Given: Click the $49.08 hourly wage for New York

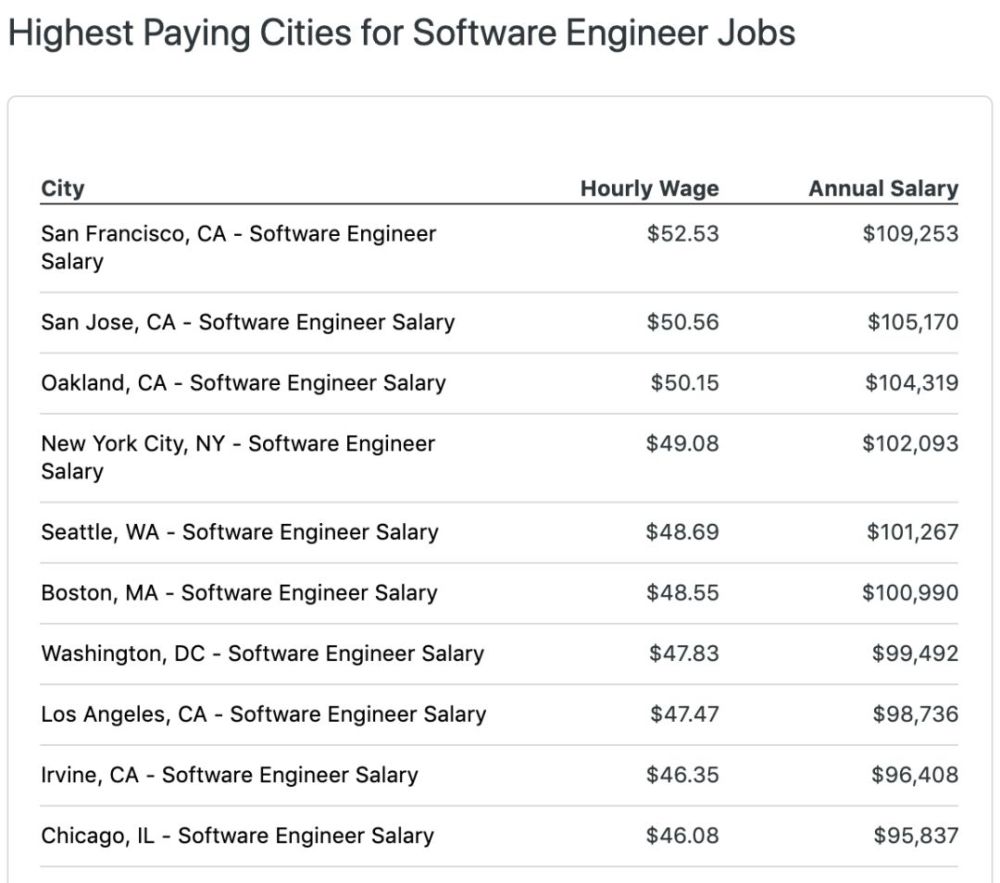Looking at the screenshot, I should tap(682, 444).
